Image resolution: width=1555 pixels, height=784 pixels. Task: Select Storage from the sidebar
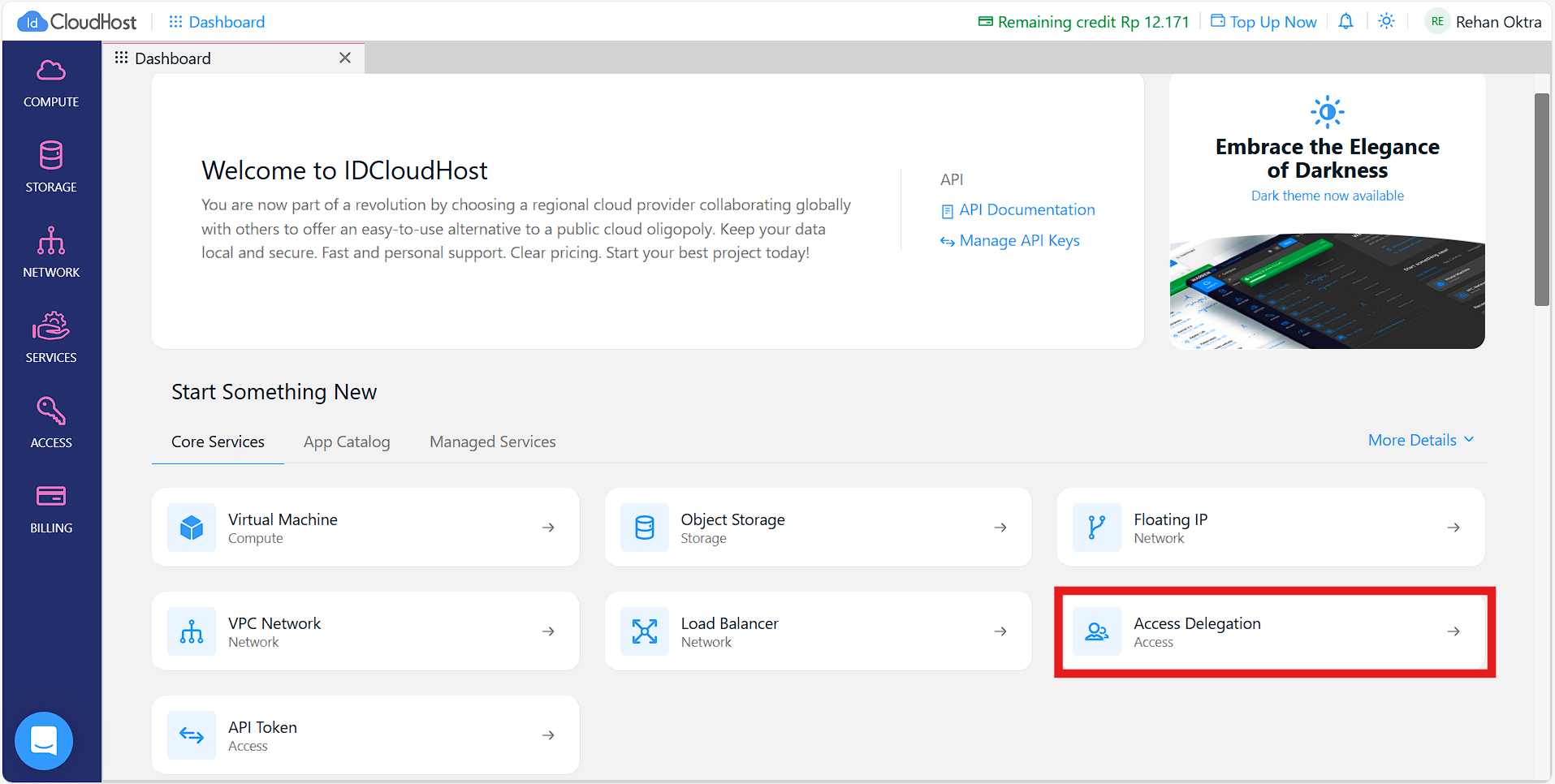(x=50, y=166)
